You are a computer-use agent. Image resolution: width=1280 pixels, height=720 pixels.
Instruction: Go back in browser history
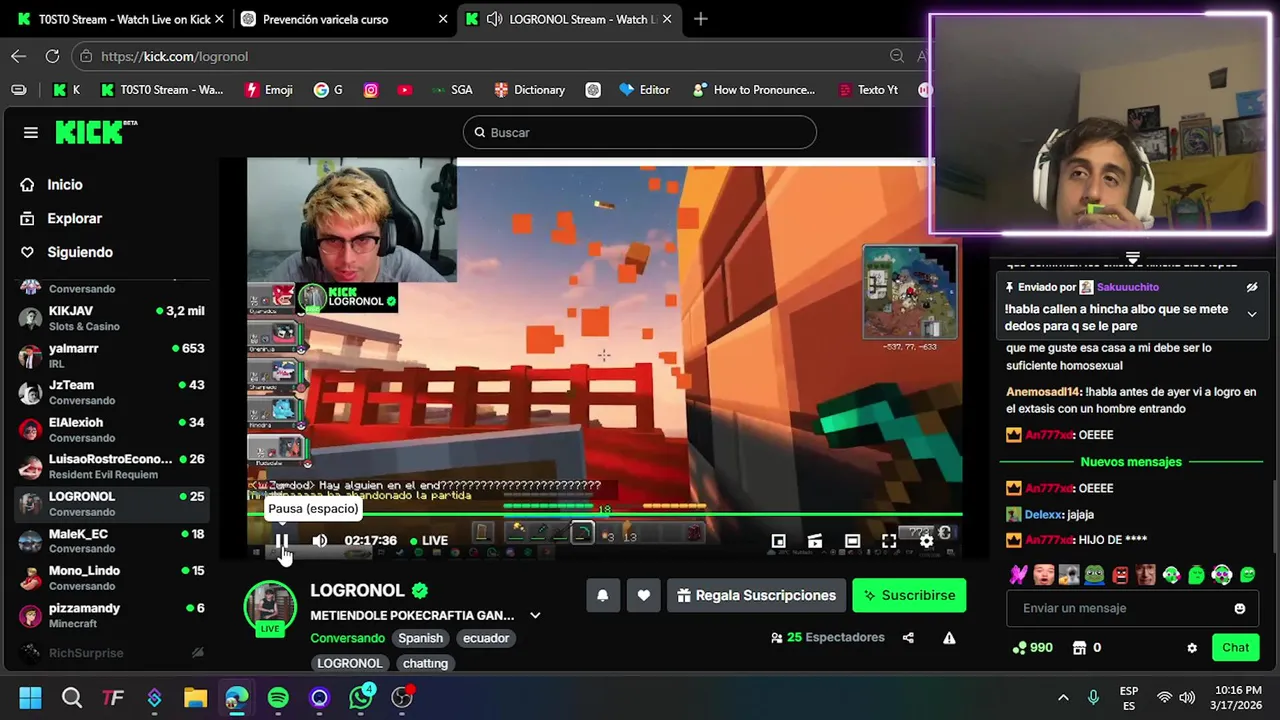click(18, 56)
